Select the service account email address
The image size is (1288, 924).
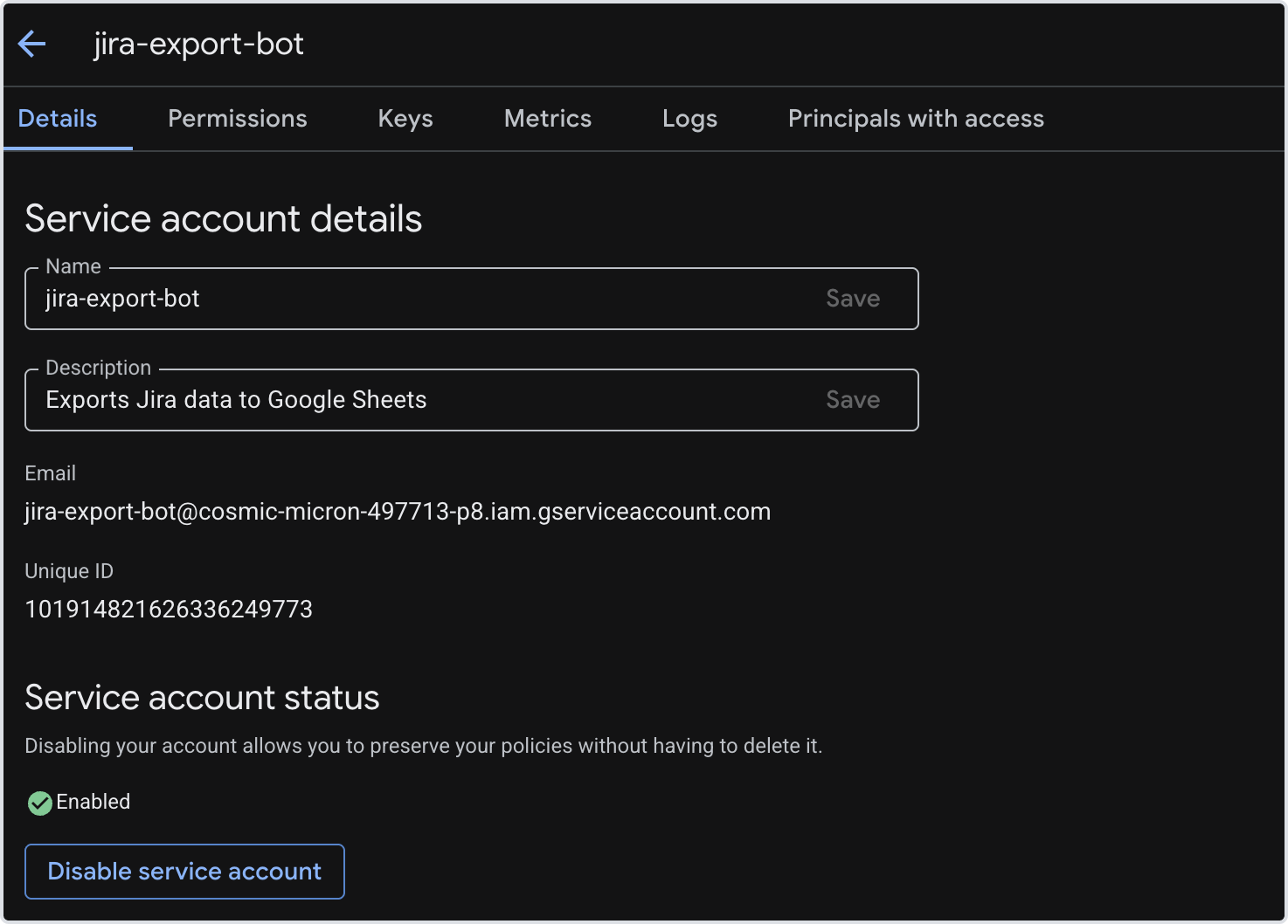(x=398, y=512)
